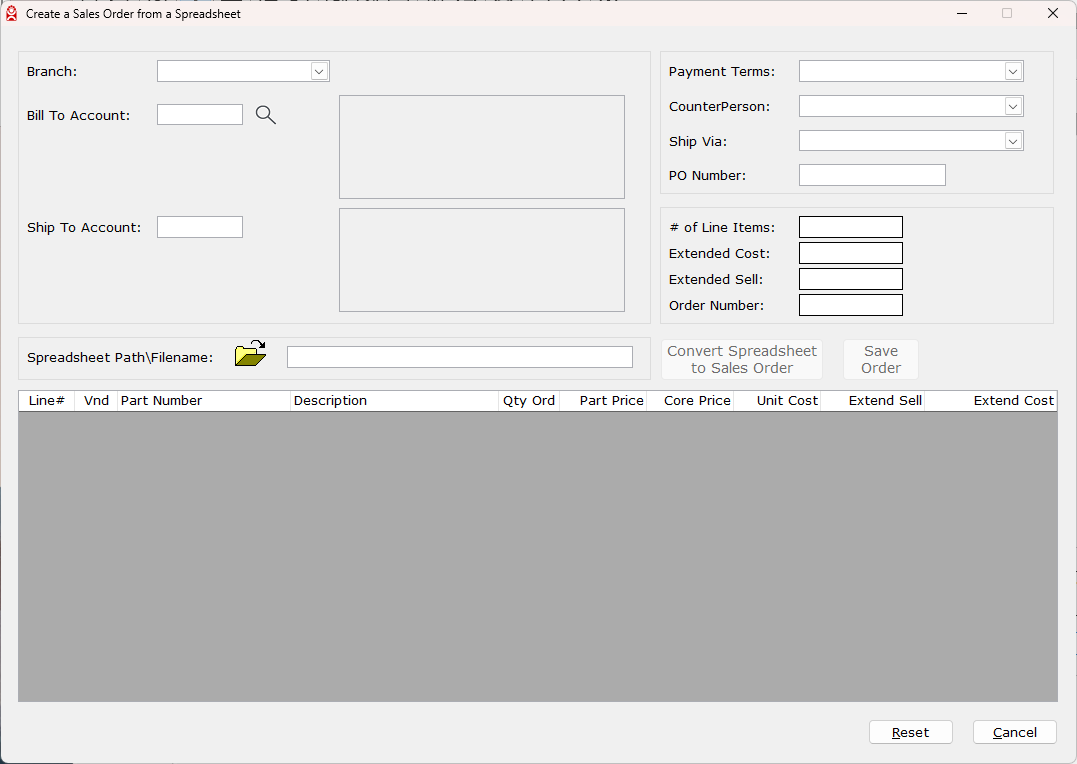
Task: Open the Ship Via dropdown list
Action: pos(1013,141)
